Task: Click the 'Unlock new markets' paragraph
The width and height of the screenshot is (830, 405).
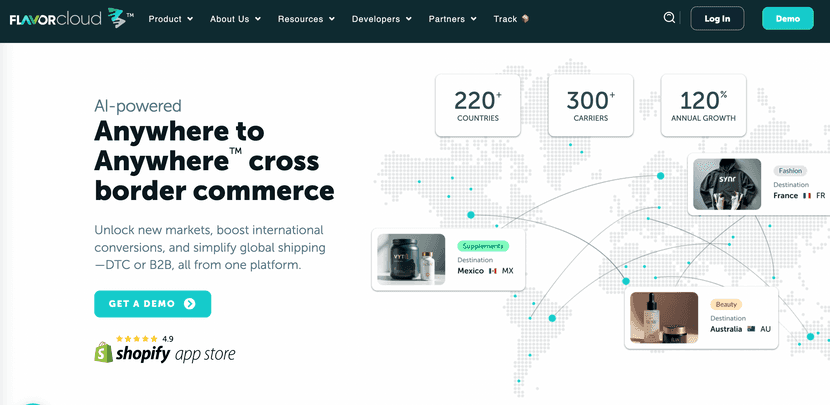Action: 210,248
